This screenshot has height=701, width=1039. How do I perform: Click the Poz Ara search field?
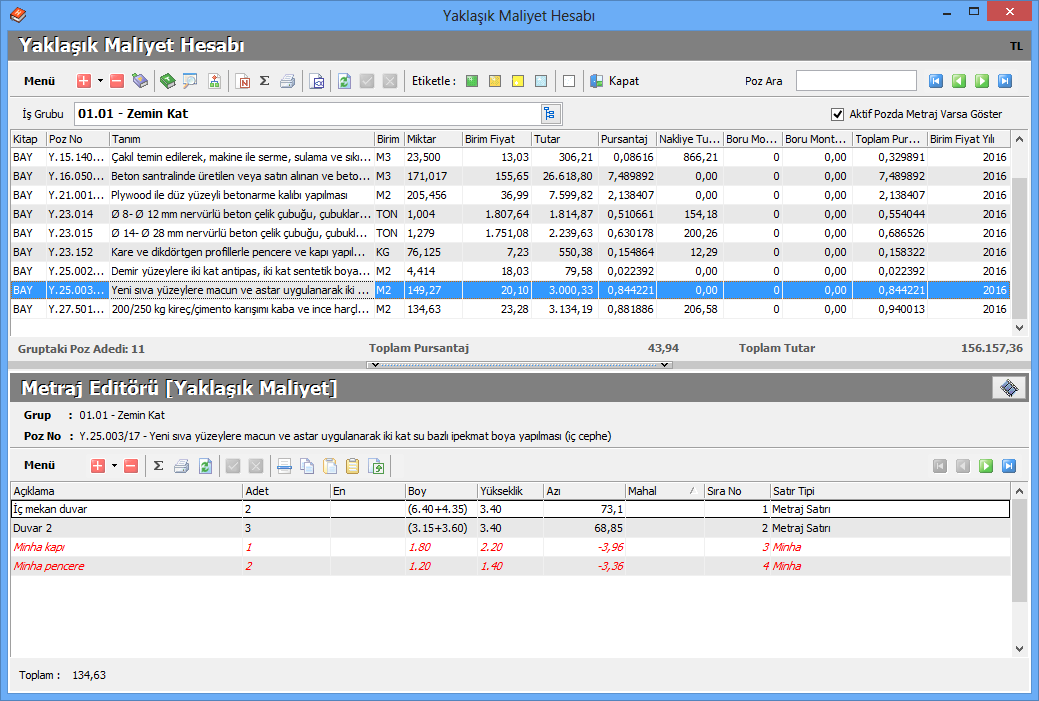[x=856, y=81]
